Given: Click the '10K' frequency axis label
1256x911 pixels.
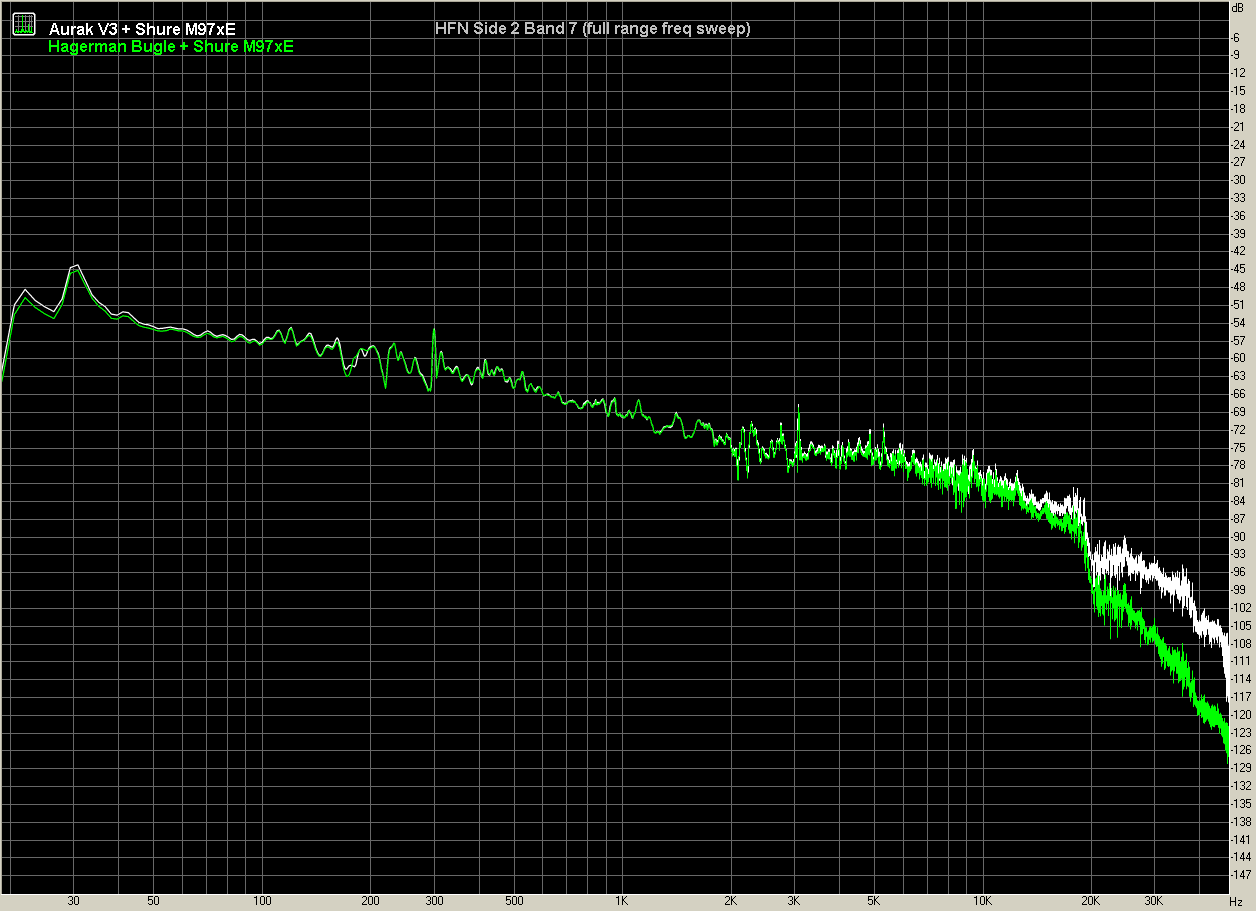Looking at the screenshot, I should [982, 902].
